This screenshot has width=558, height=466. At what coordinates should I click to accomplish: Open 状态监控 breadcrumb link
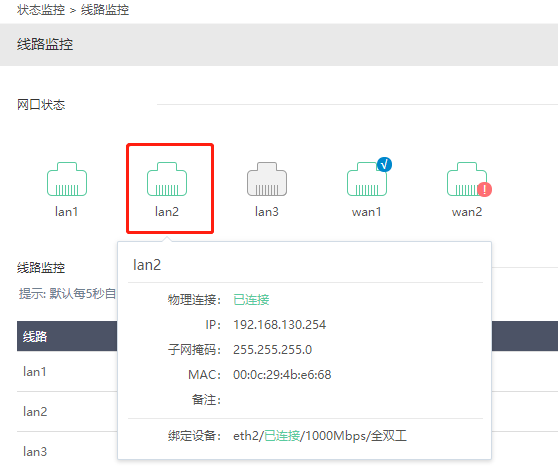point(41,10)
